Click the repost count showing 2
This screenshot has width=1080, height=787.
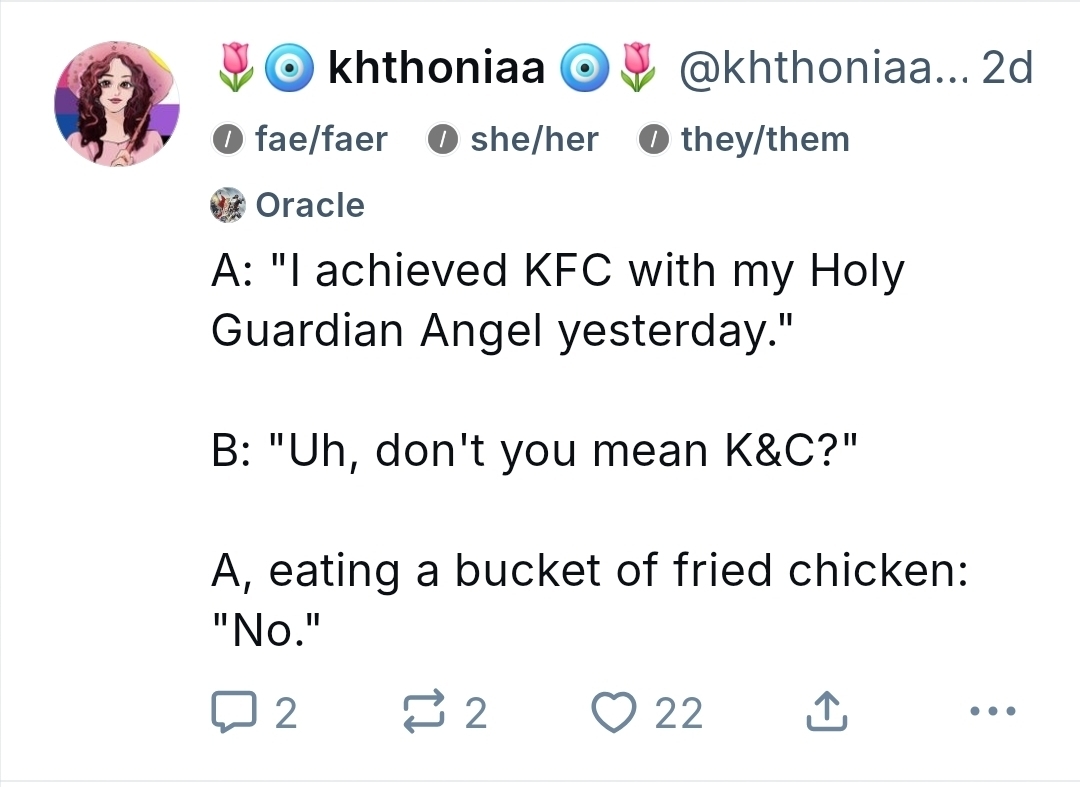click(x=476, y=714)
